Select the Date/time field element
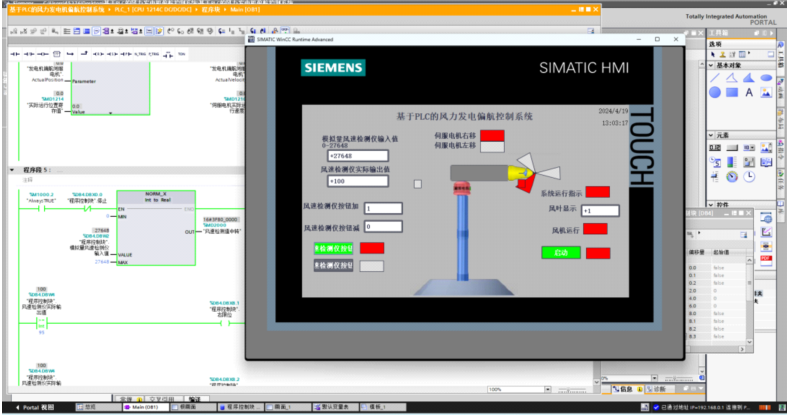This screenshot has height=415, width=787. pos(715,162)
